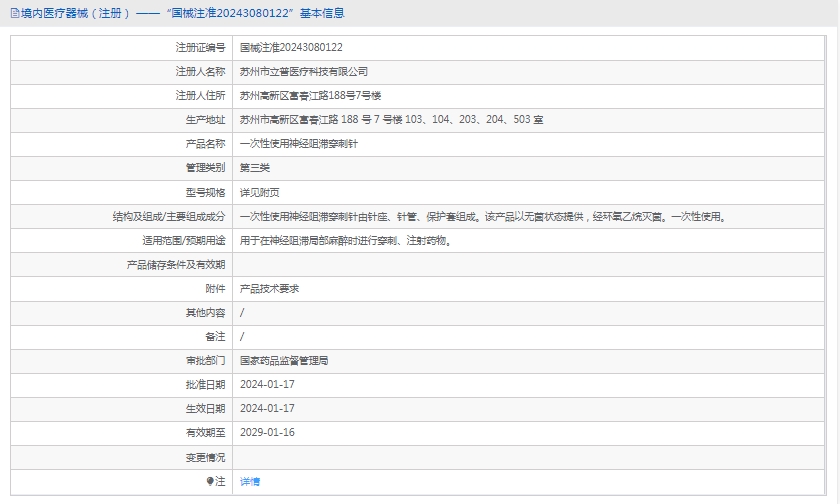Viewport: 840px width, 504px height.
Task: Click registrant name 苏州市立普医疗科技有限公司
Action: [304, 72]
